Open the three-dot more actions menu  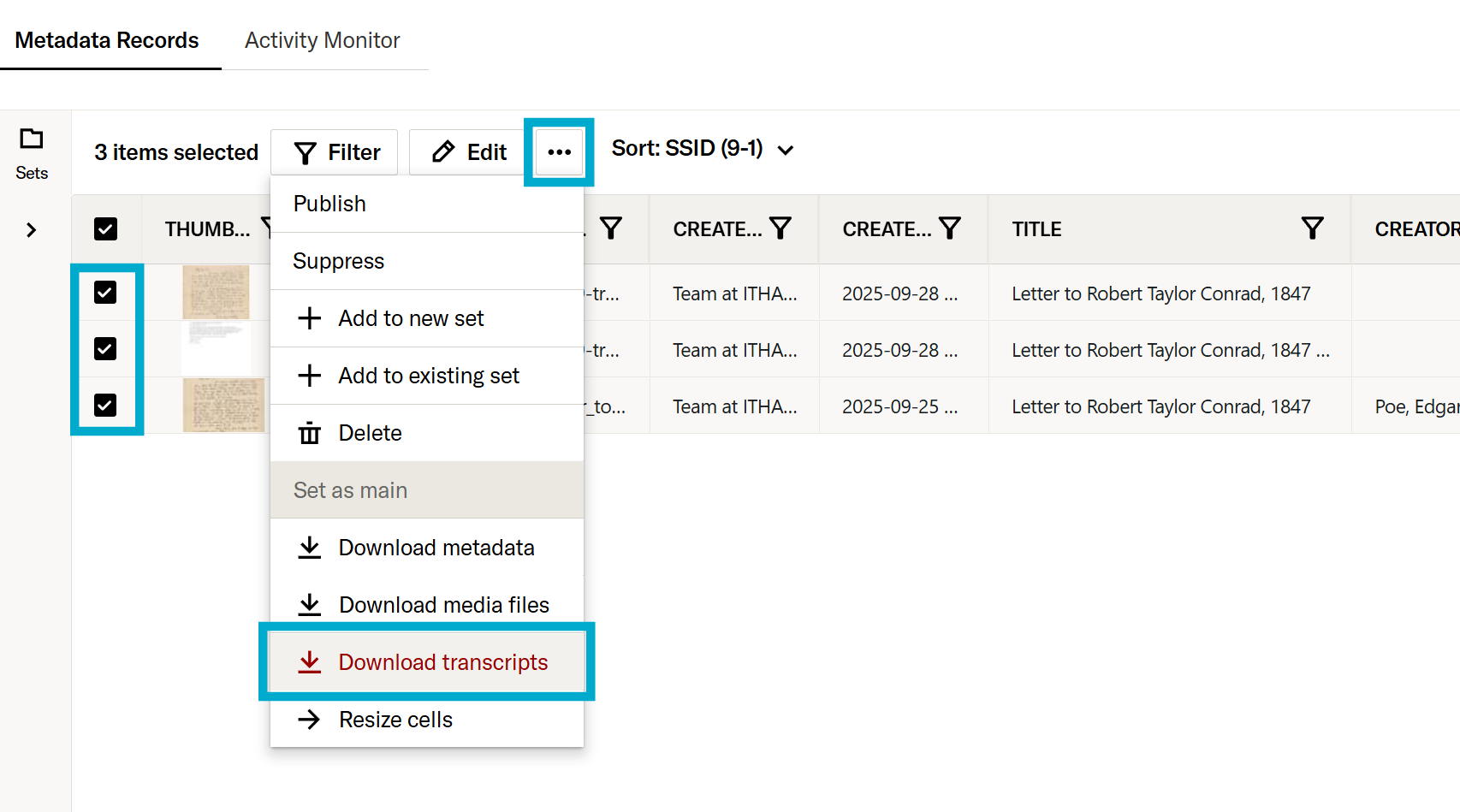point(559,152)
